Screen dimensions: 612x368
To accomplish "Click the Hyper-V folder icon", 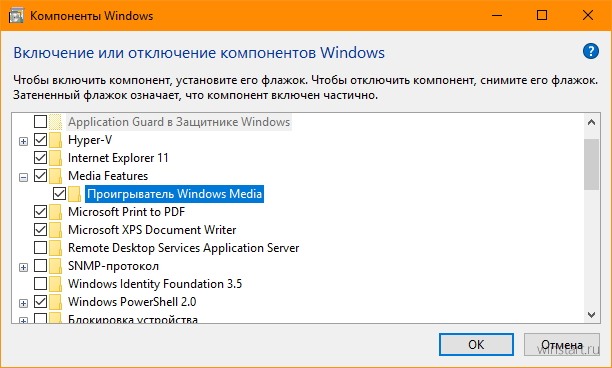I will coord(56,140).
